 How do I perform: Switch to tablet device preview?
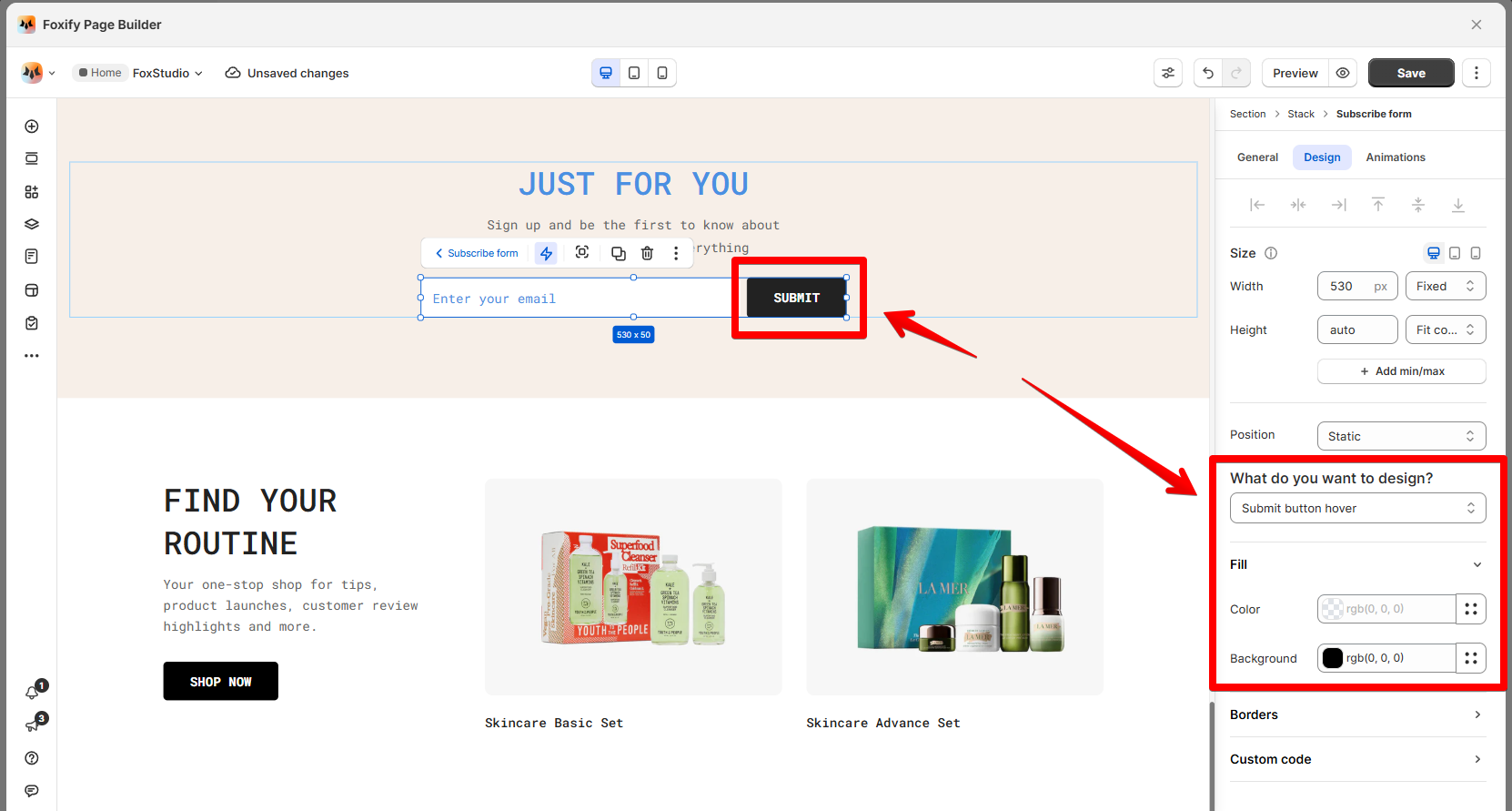pyautogui.click(x=634, y=73)
